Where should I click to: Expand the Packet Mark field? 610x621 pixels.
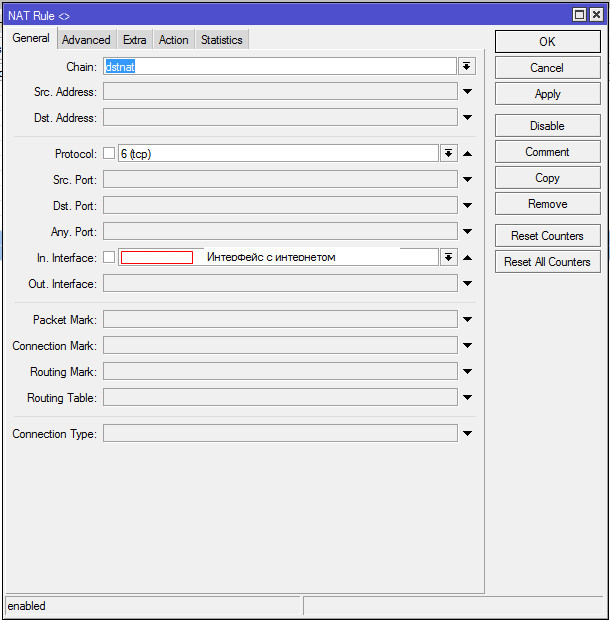coord(467,319)
